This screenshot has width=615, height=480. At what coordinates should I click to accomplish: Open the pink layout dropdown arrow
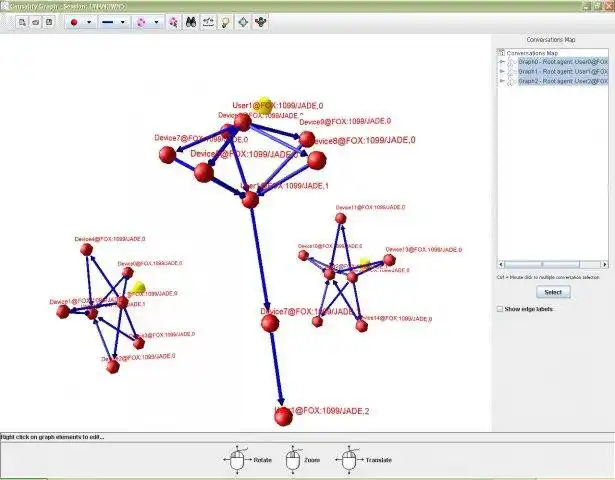click(156, 22)
